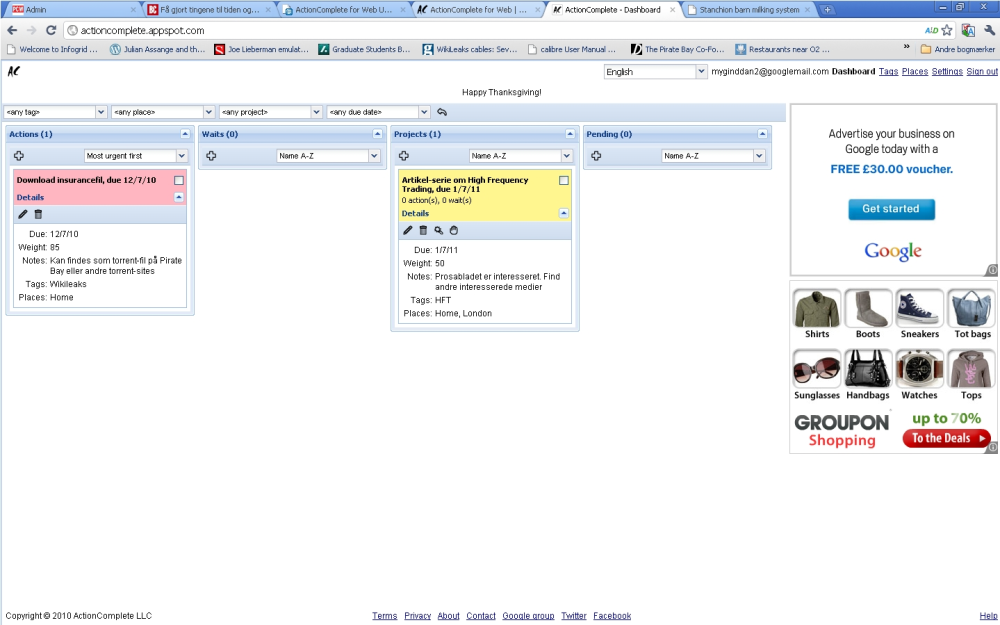
Task: Open the Most urgent first sort dropdown
Action: coord(135,156)
